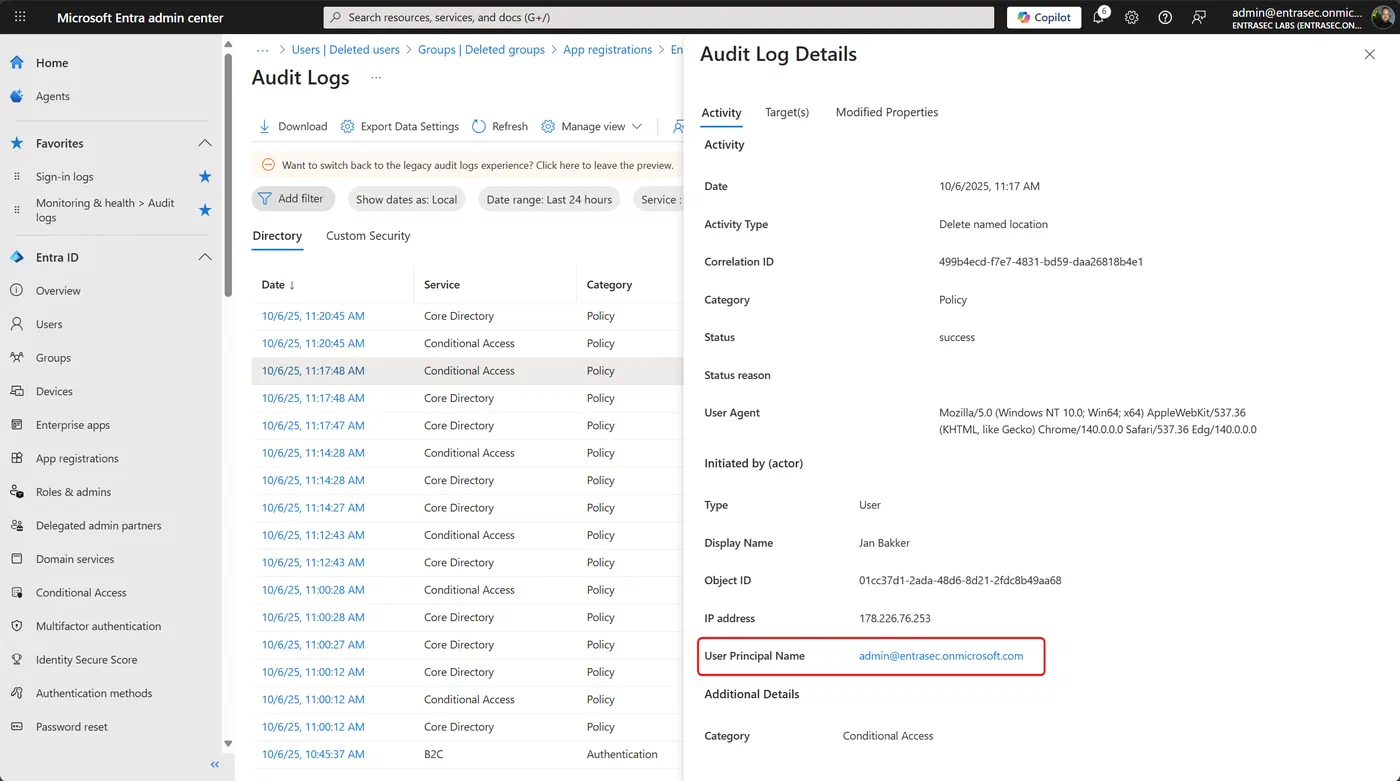Open App registrations in sidebar
The height and width of the screenshot is (781, 1400).
[x=77, y=458]
